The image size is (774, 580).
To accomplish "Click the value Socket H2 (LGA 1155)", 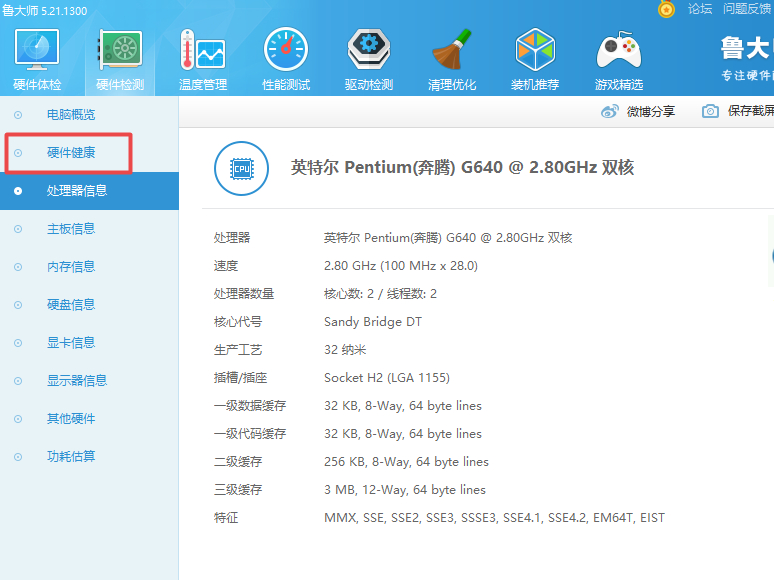I will (x=387, y=378).
